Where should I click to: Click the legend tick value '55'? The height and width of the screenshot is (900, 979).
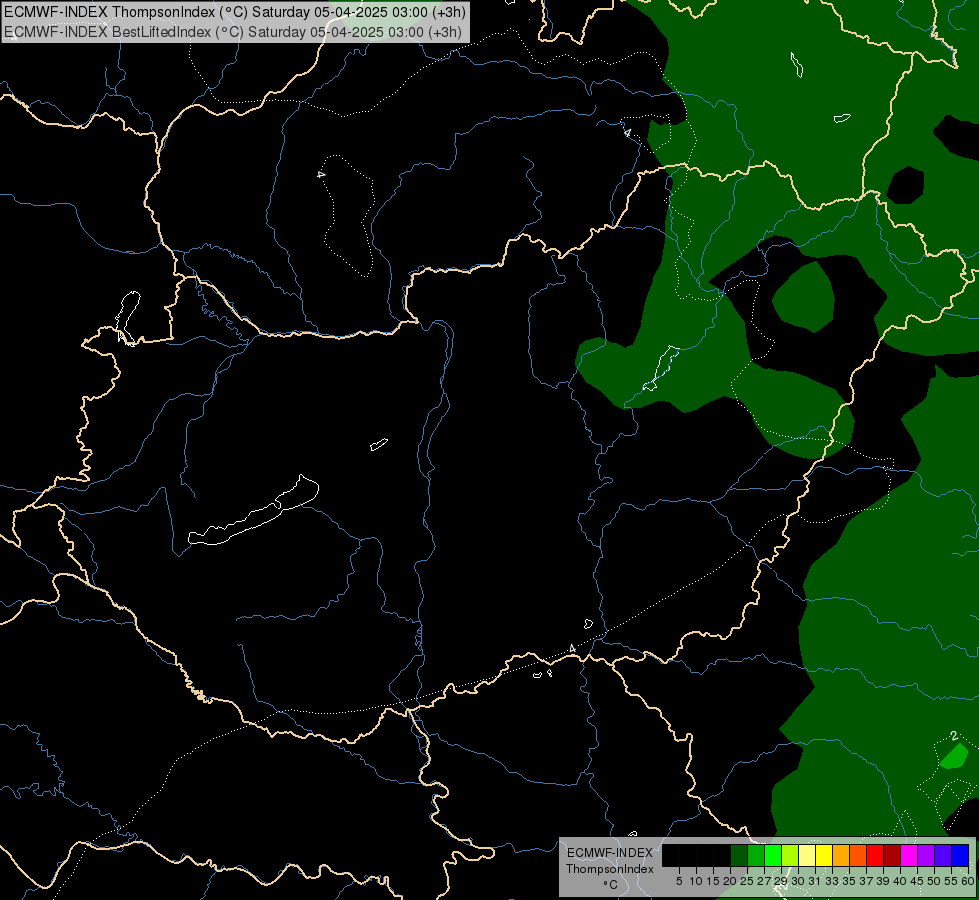click(x=950, y=881)
